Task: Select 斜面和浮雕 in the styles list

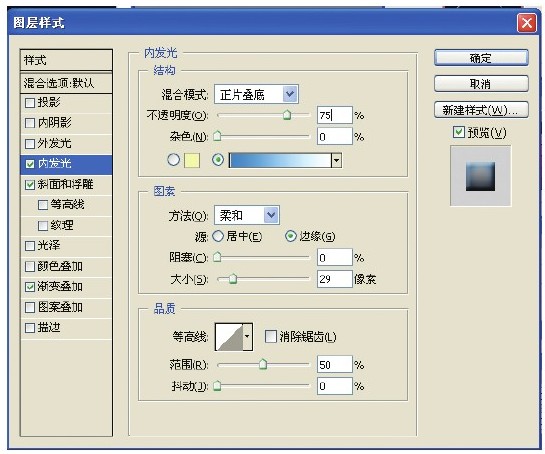Action: point(66,184)
